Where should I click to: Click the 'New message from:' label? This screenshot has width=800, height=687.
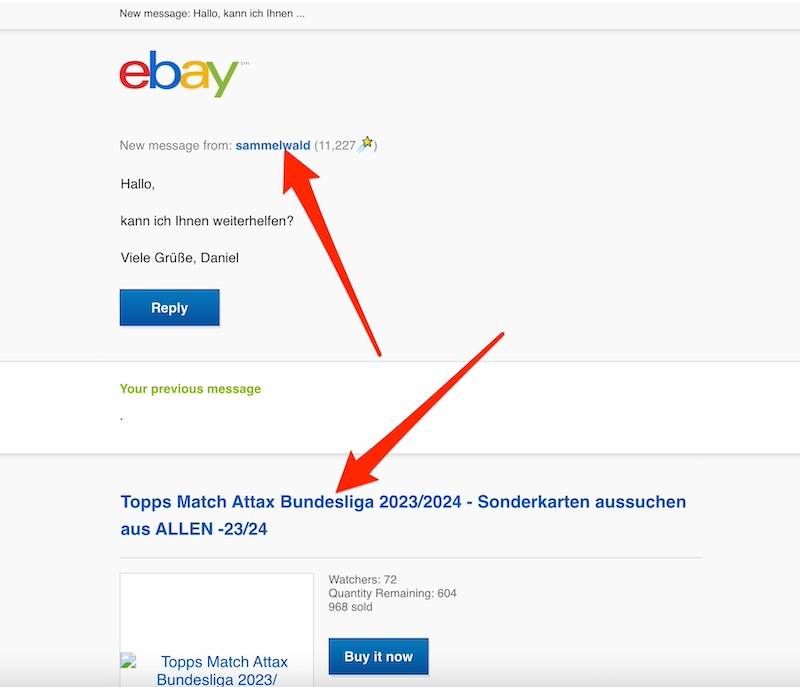[176, 145]
